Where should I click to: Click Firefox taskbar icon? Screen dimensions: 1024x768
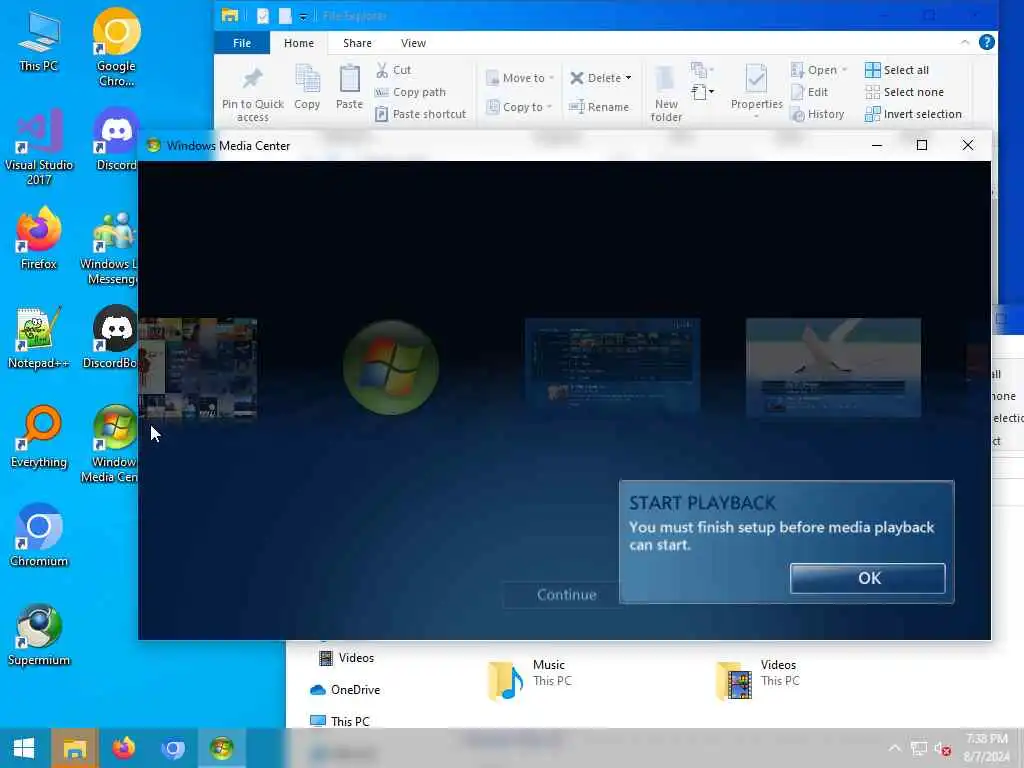coord(123,748)
